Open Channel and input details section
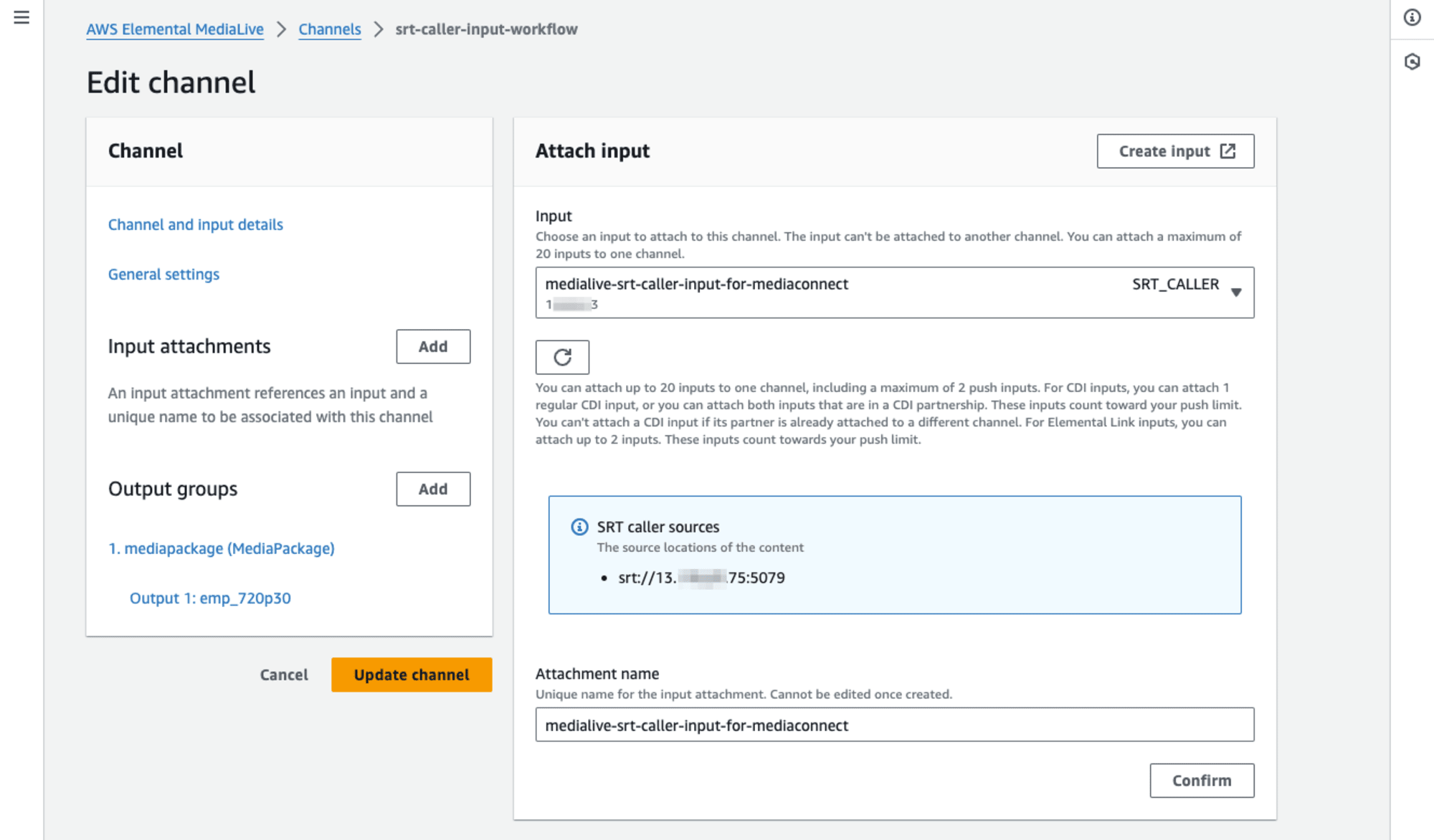Screen dimensions: 1434x840 tap(196, 224)
